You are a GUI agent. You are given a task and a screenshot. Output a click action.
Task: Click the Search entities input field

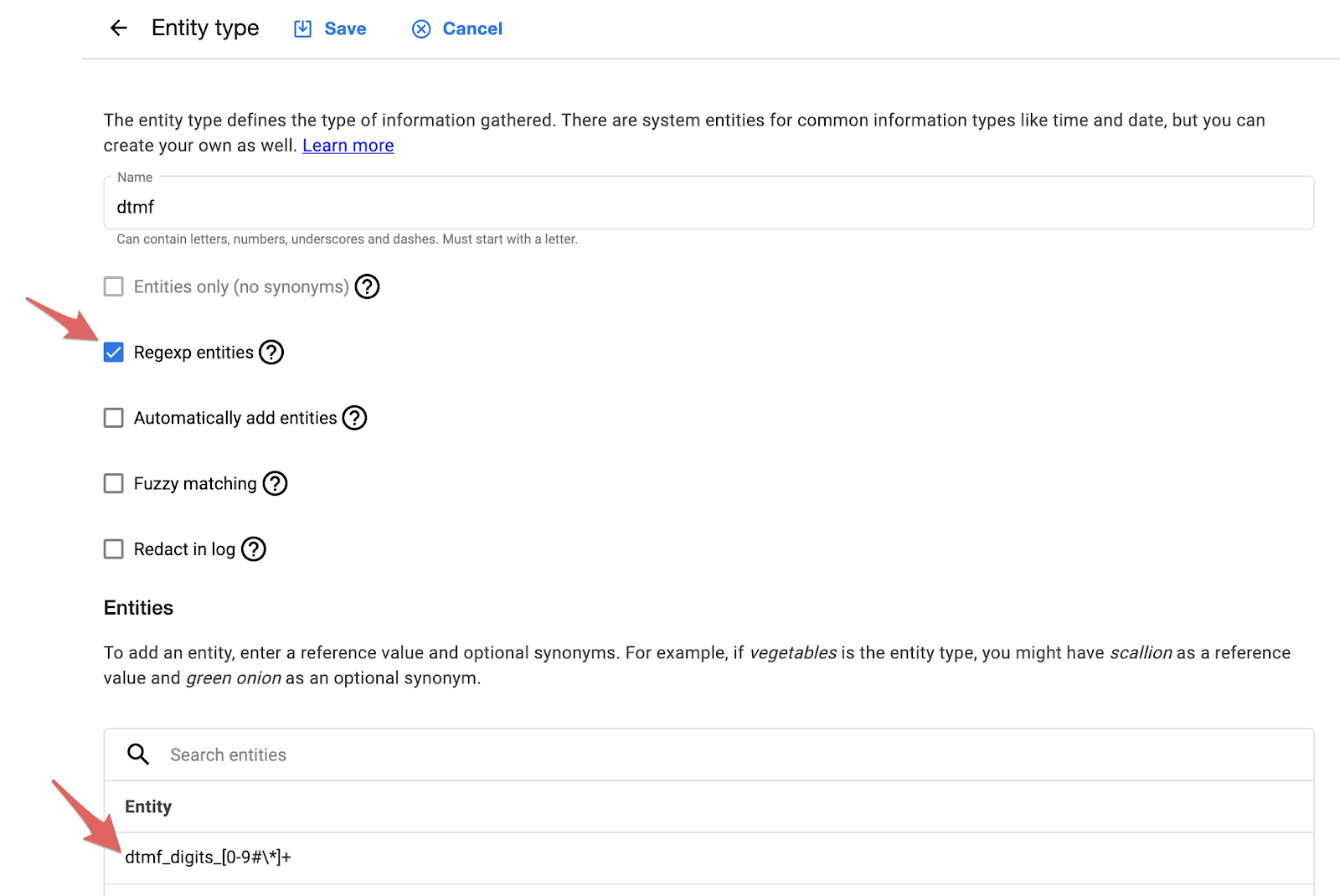(x=737, y=754)
